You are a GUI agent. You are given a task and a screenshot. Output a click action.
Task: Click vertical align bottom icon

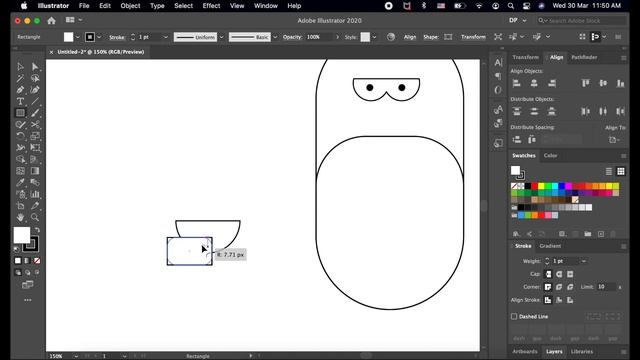pyautogui.click(x=620, y=83)
